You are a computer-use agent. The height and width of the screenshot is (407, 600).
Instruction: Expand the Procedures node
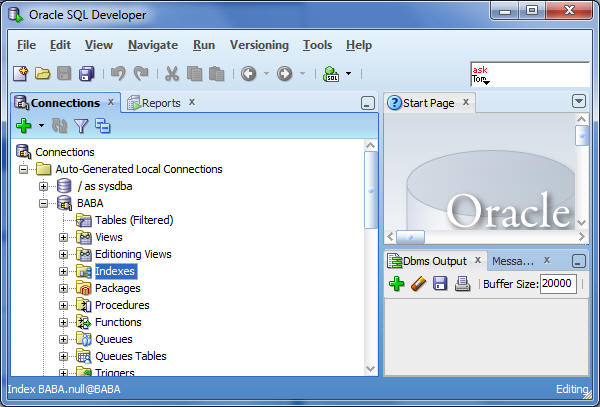64,305
